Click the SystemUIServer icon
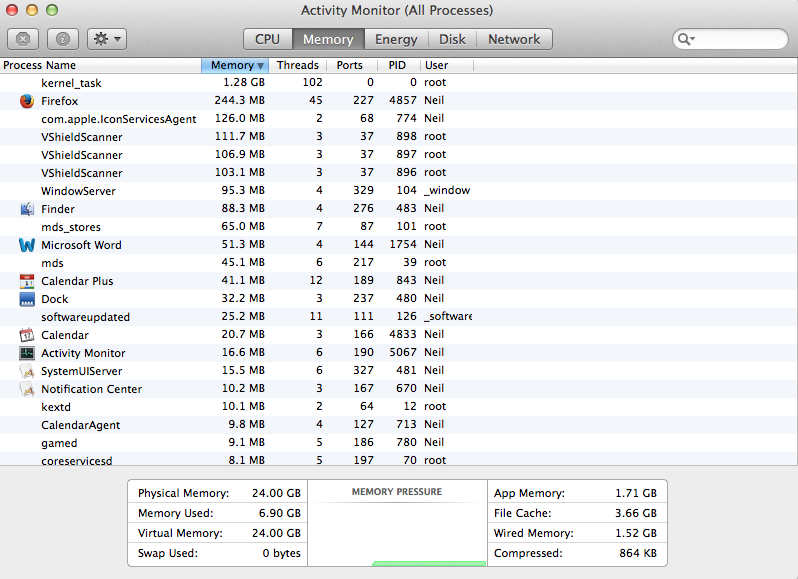Image resolution: width=798 pixels, height=579 pixels. (x=27, y=371)
